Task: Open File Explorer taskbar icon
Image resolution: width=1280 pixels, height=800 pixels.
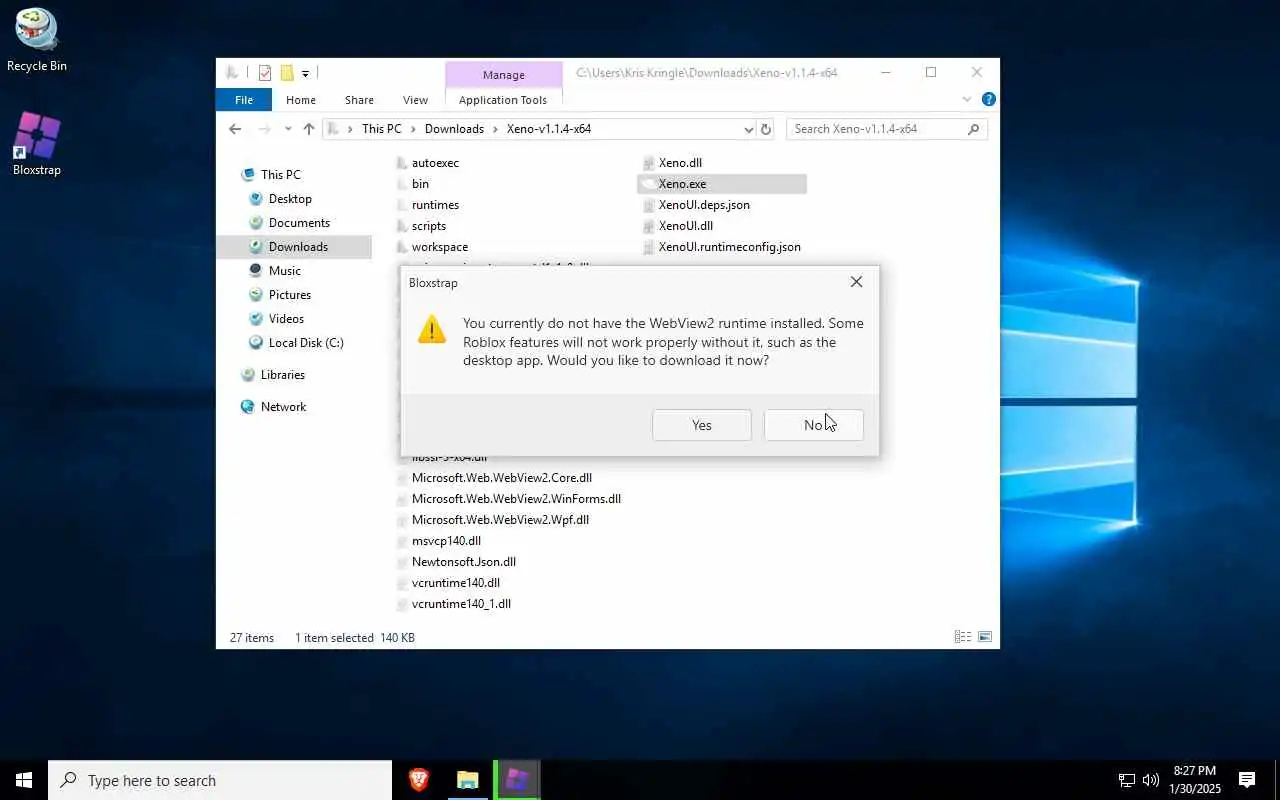Action: [x=468, y=780]
